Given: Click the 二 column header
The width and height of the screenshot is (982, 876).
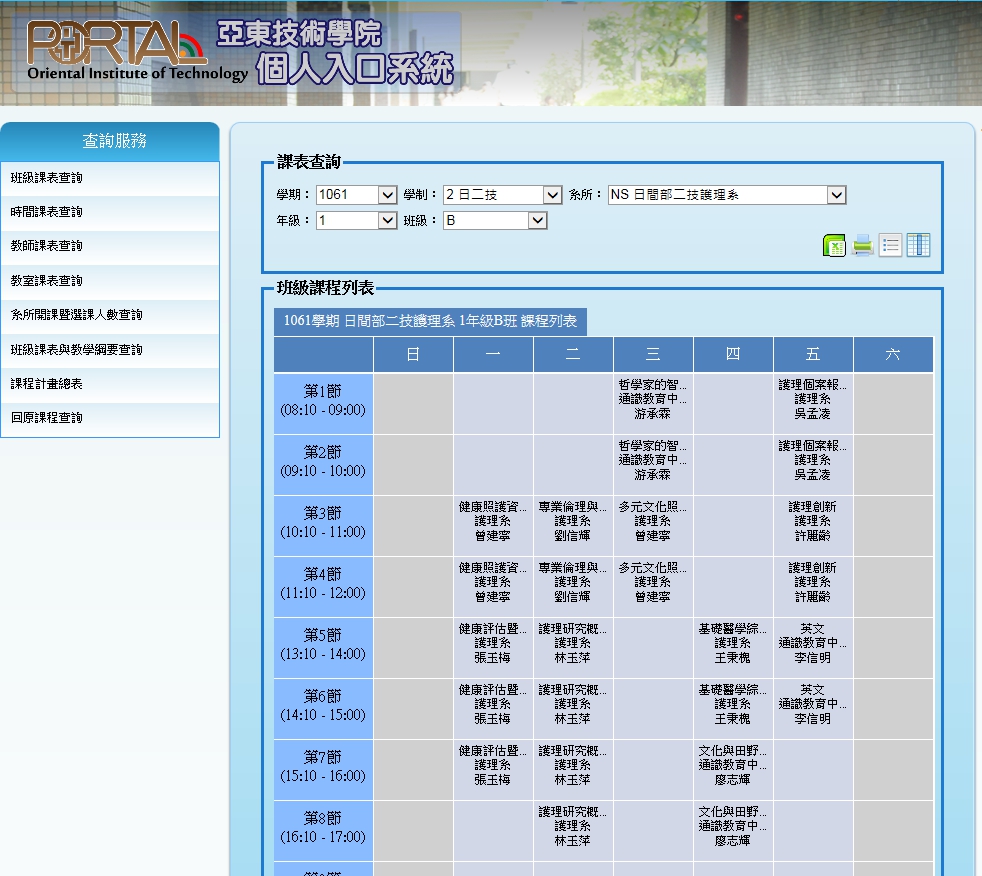Looking at the screenshot, I should pos(573,354).
